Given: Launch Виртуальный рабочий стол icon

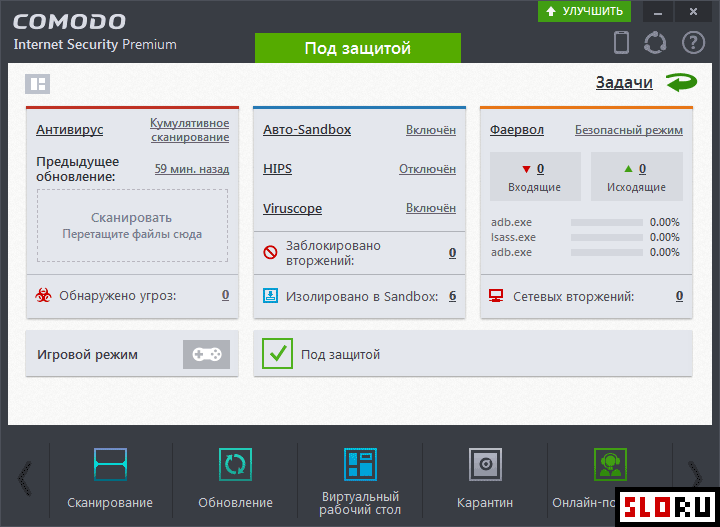Looking at the screenshot, I should (x=360, y=464).
